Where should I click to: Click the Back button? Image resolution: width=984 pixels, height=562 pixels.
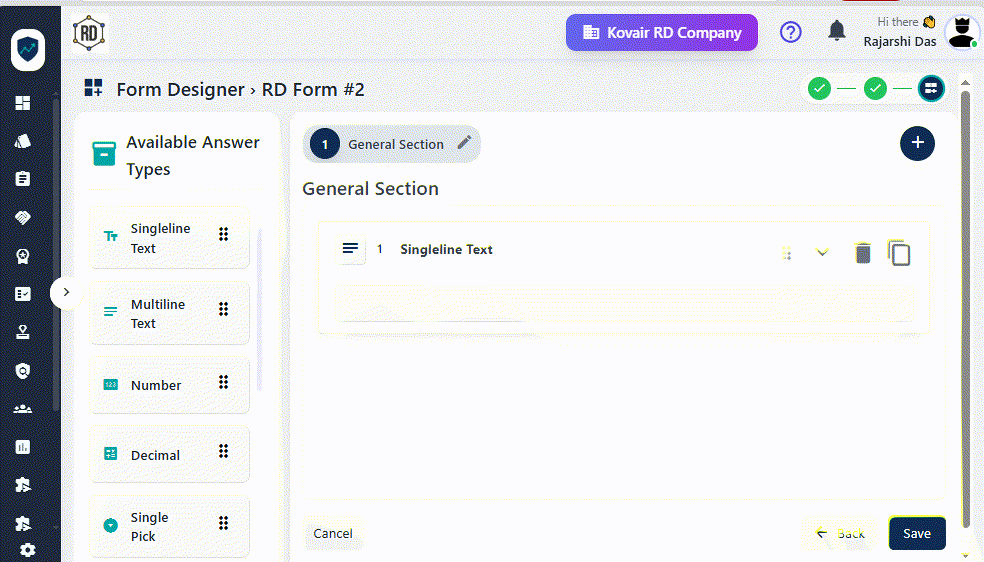point(840,533)
